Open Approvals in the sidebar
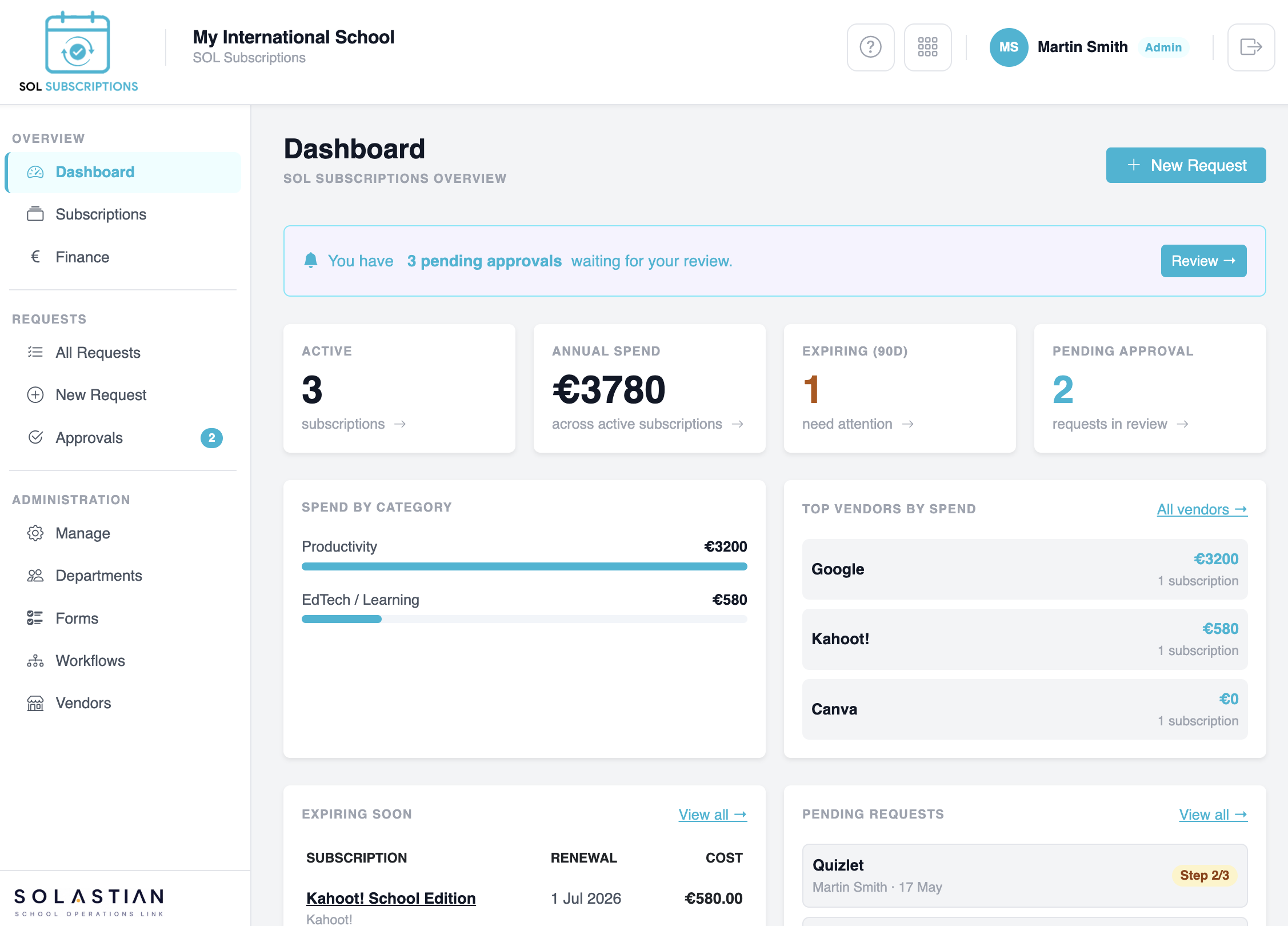1288x926 pixels. point(123,438)
